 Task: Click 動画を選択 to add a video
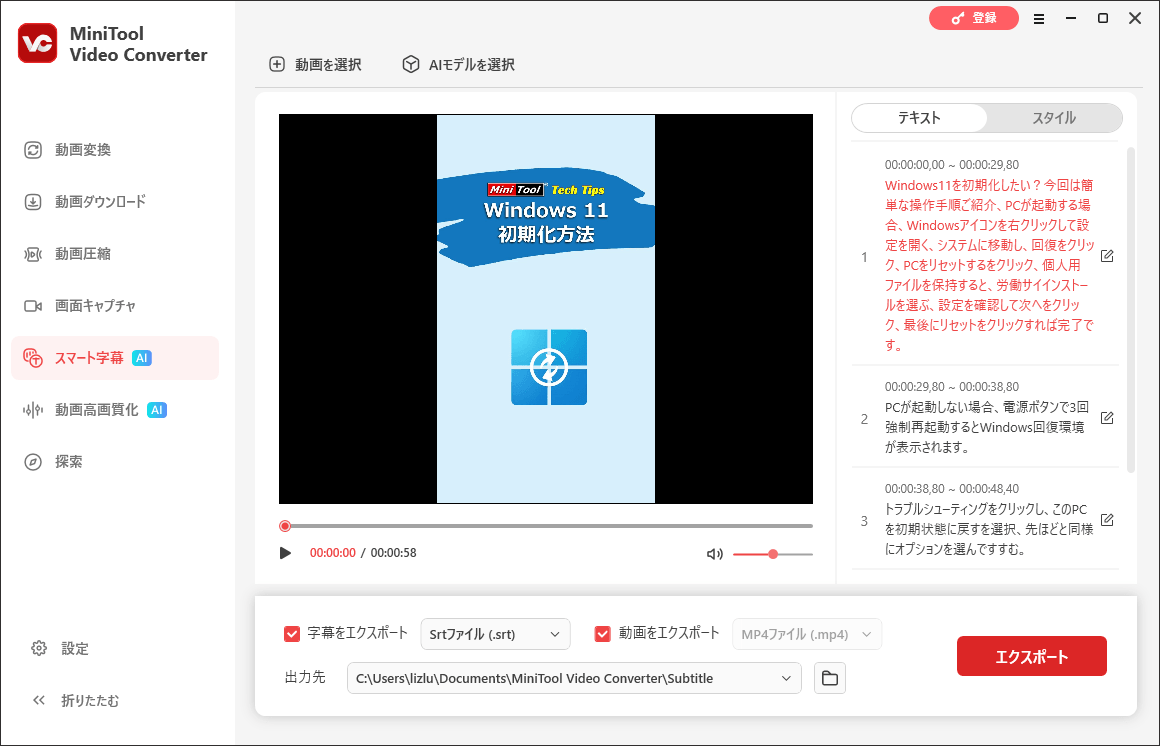pos(315,64)
